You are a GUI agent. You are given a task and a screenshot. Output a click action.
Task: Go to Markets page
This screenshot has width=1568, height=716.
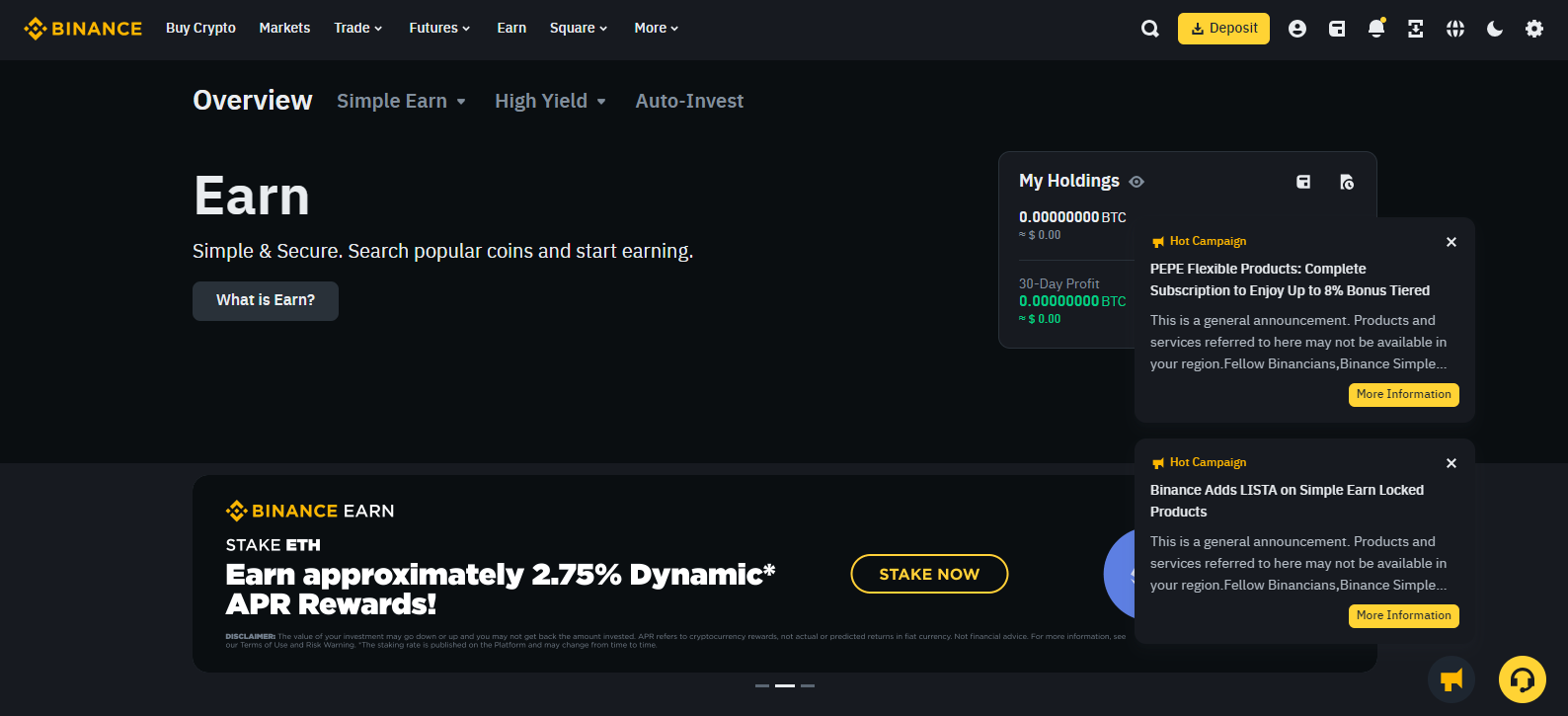click(x=284, y=28)
